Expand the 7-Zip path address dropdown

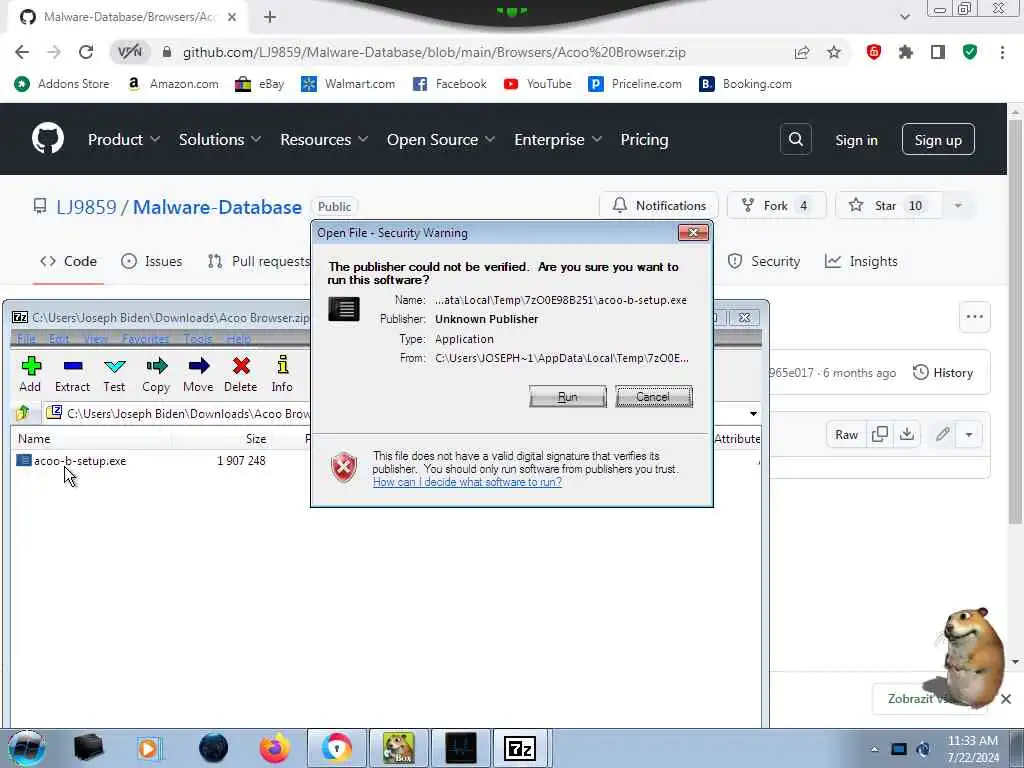(x=753, y=413)
